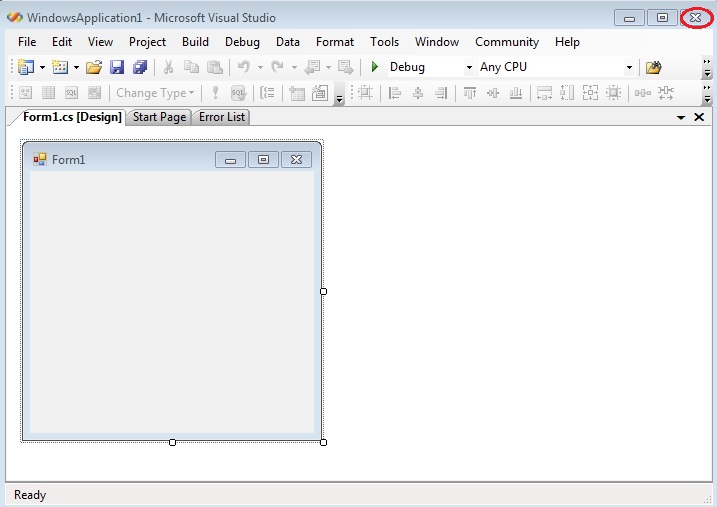This screenshot has width=717, height=507.
Task: Click the Save All icon
Action: tap(140, 67)
